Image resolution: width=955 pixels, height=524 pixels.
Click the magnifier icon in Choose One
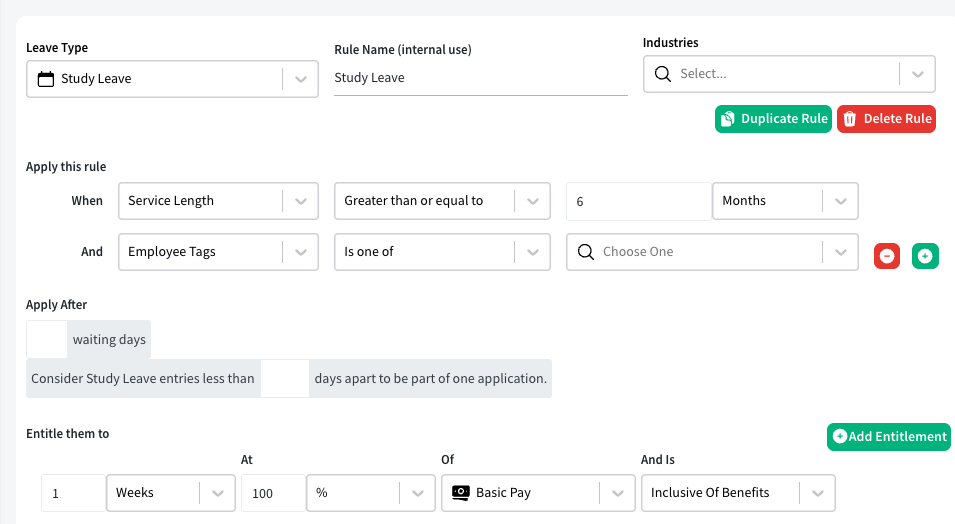click(x=586, y=252)
